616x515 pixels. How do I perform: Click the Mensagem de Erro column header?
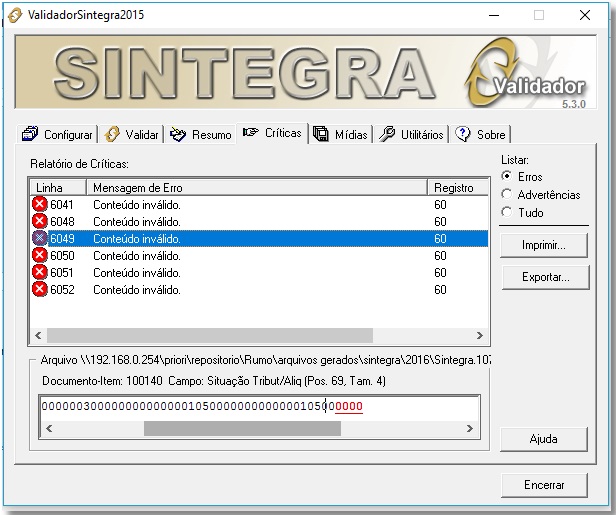tap(257, 188)
